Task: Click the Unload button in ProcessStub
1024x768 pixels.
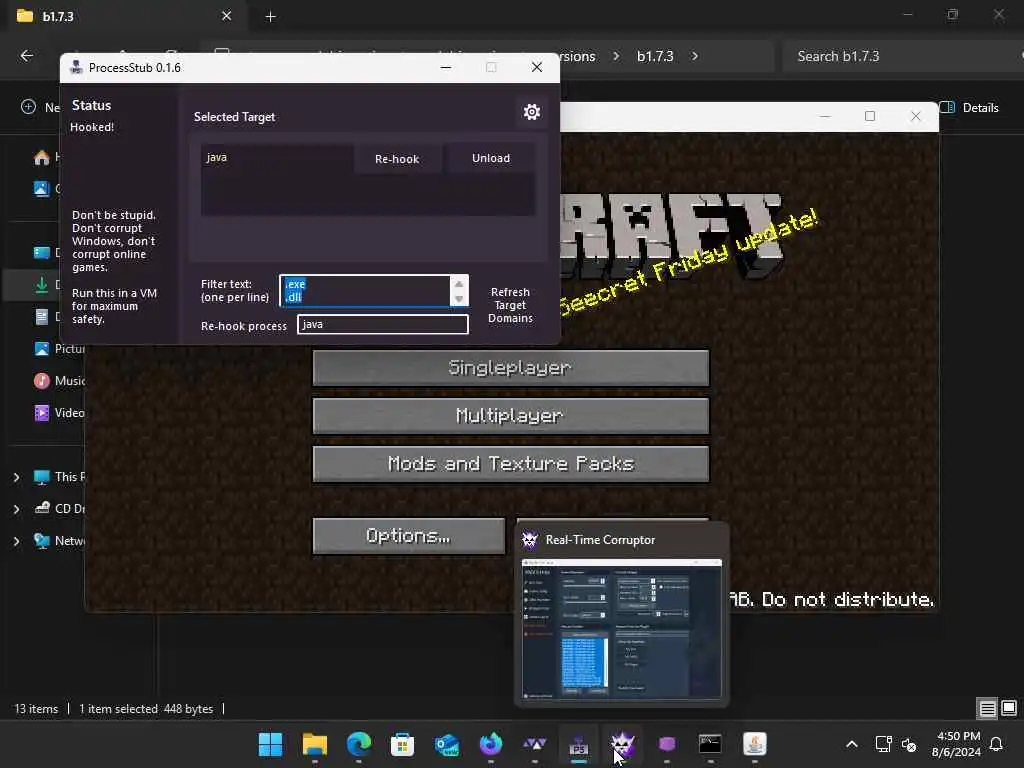Action: [490, 158]
